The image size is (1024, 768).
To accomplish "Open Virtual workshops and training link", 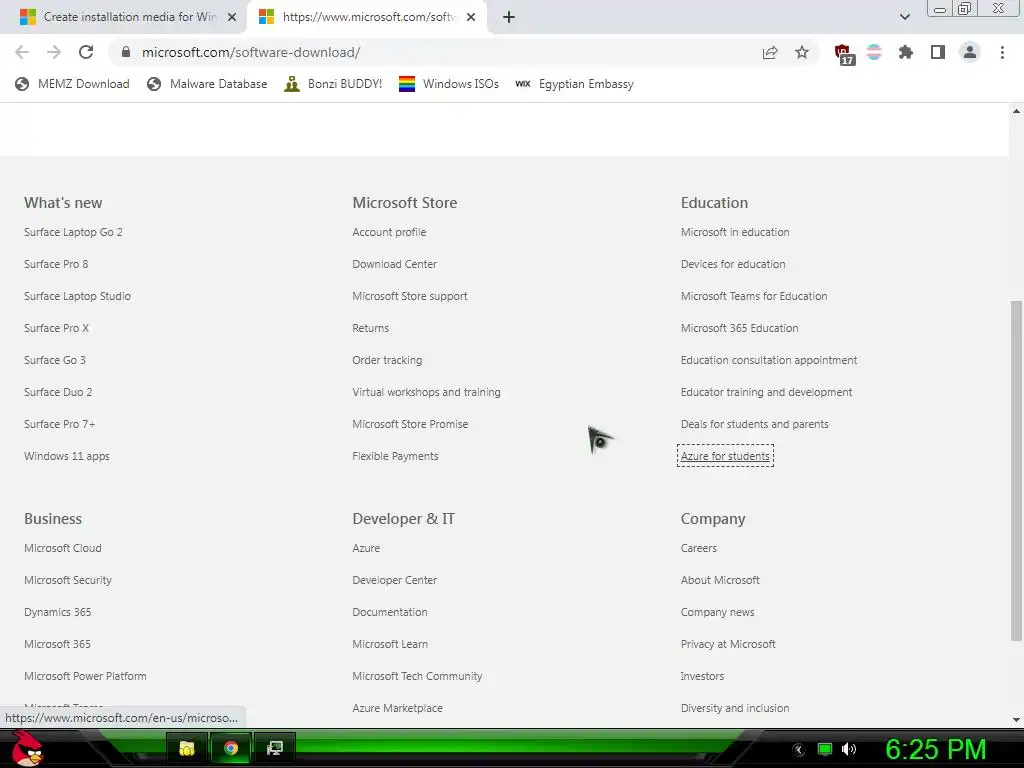I will pyautogui.click(x=426, y=392).
